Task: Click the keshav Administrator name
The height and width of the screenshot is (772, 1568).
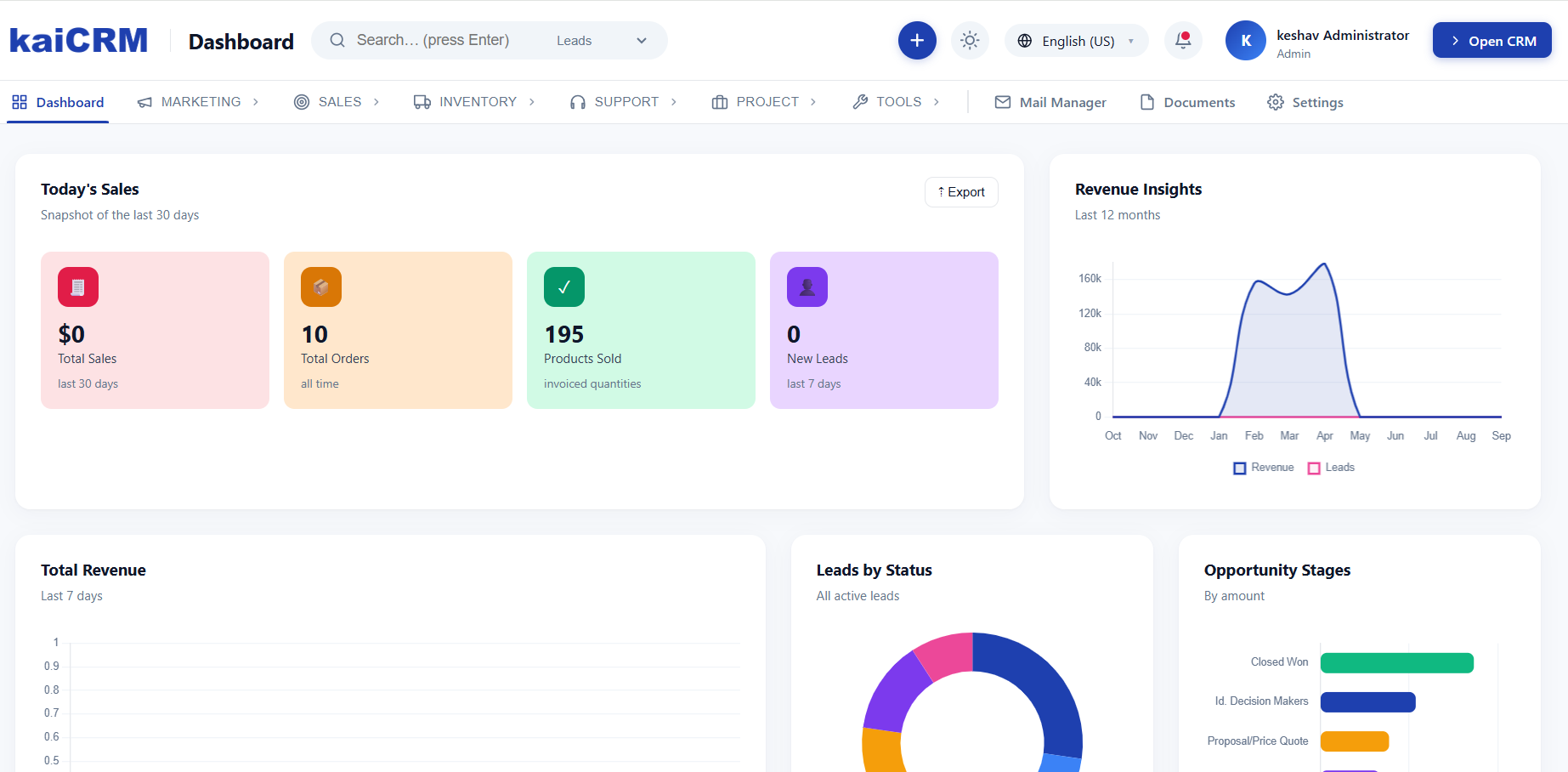Action: click(1343, 35)
